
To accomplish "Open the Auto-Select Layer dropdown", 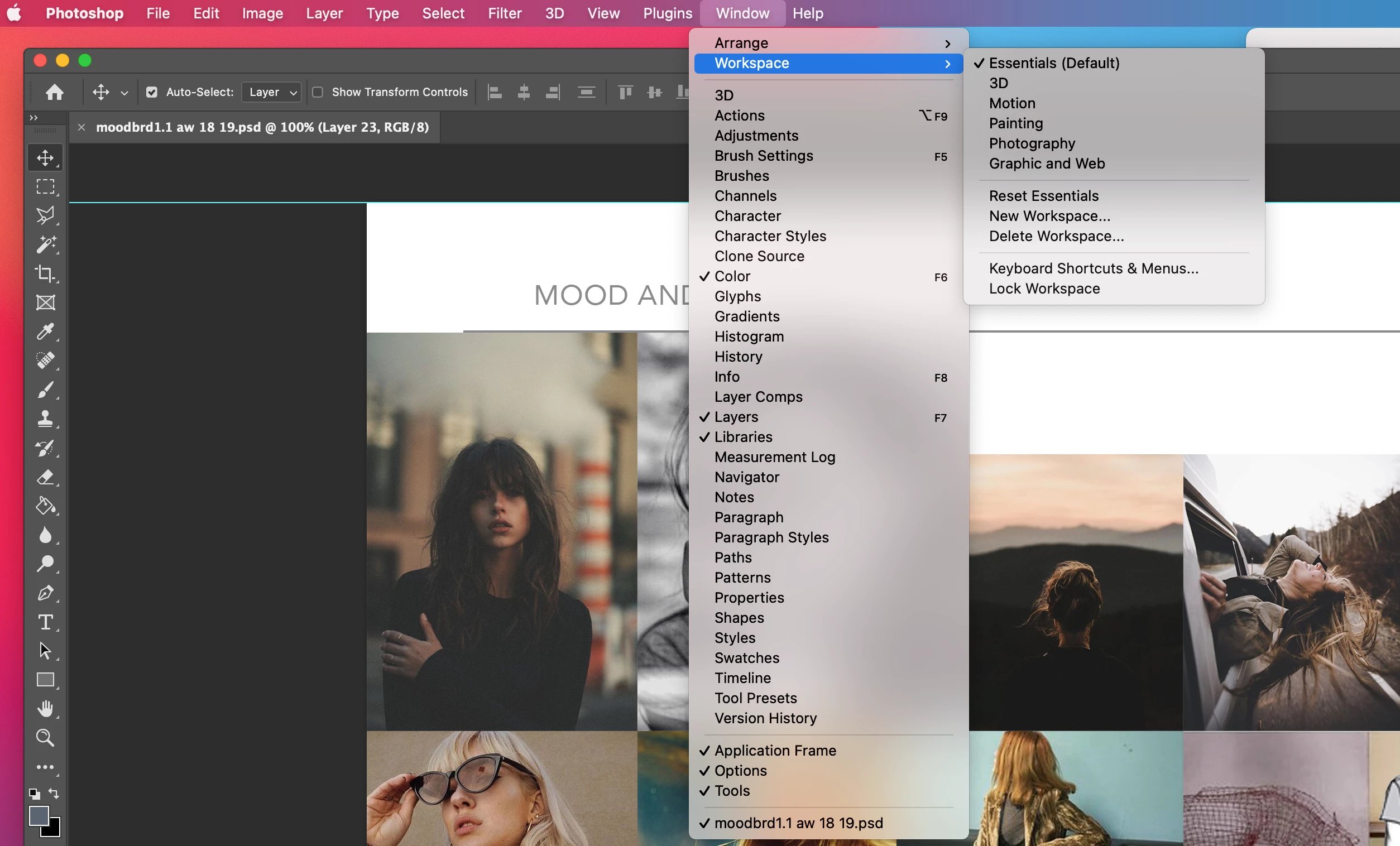I will click(273, 92).
